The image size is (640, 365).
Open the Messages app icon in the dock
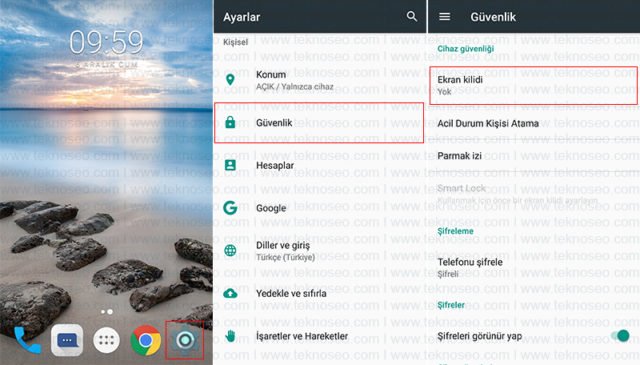67,340
